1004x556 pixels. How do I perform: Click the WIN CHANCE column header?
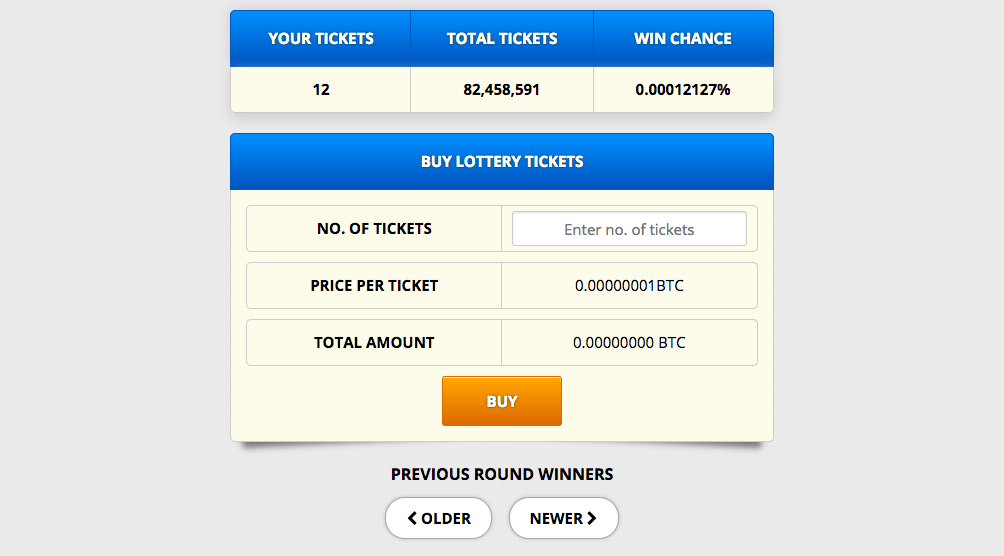coord(683,39)
